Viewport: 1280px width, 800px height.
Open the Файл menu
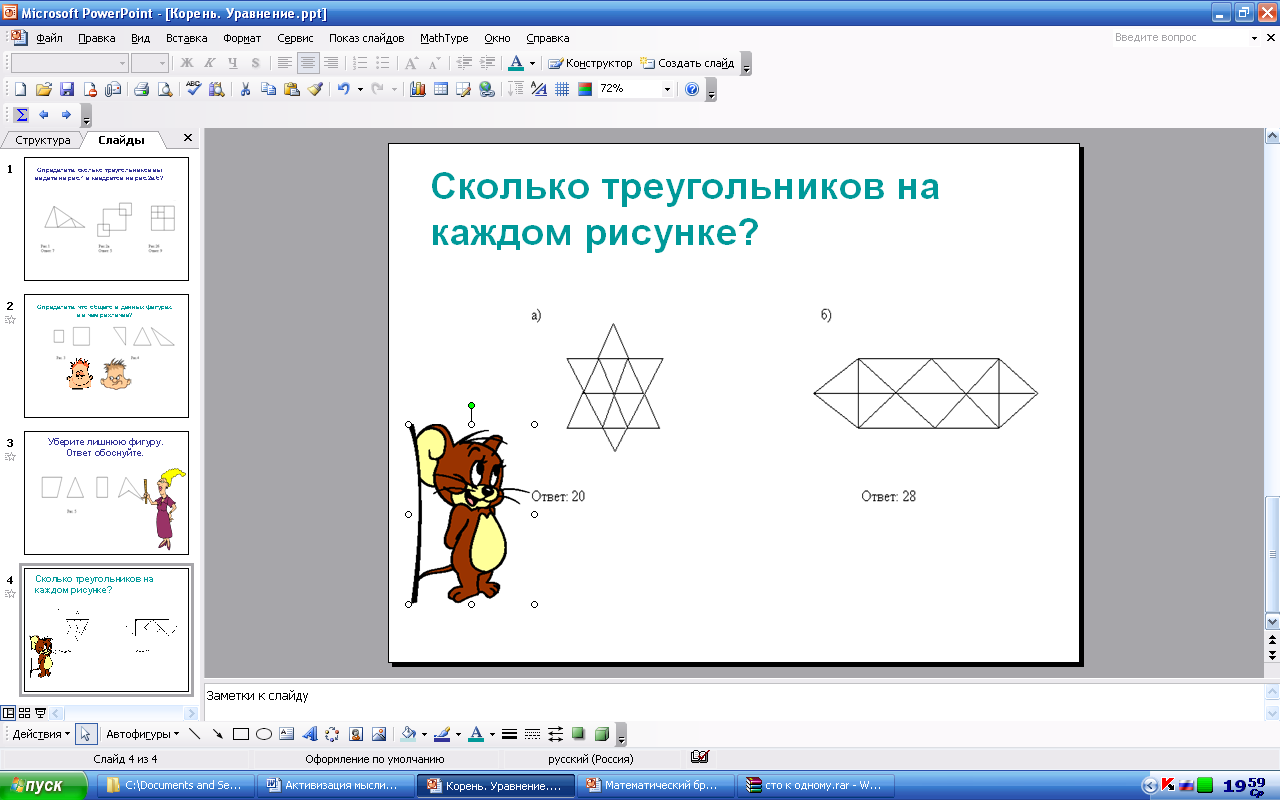pyautogui.click(x=49, y=38)
